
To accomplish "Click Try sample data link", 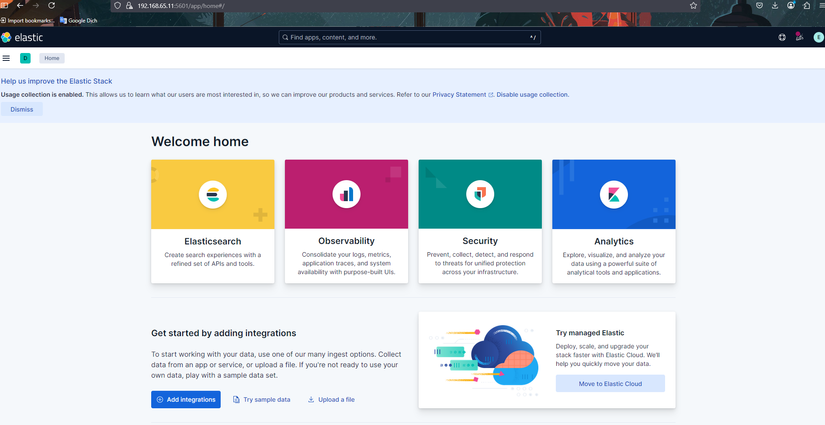I will tap(261, 400).
